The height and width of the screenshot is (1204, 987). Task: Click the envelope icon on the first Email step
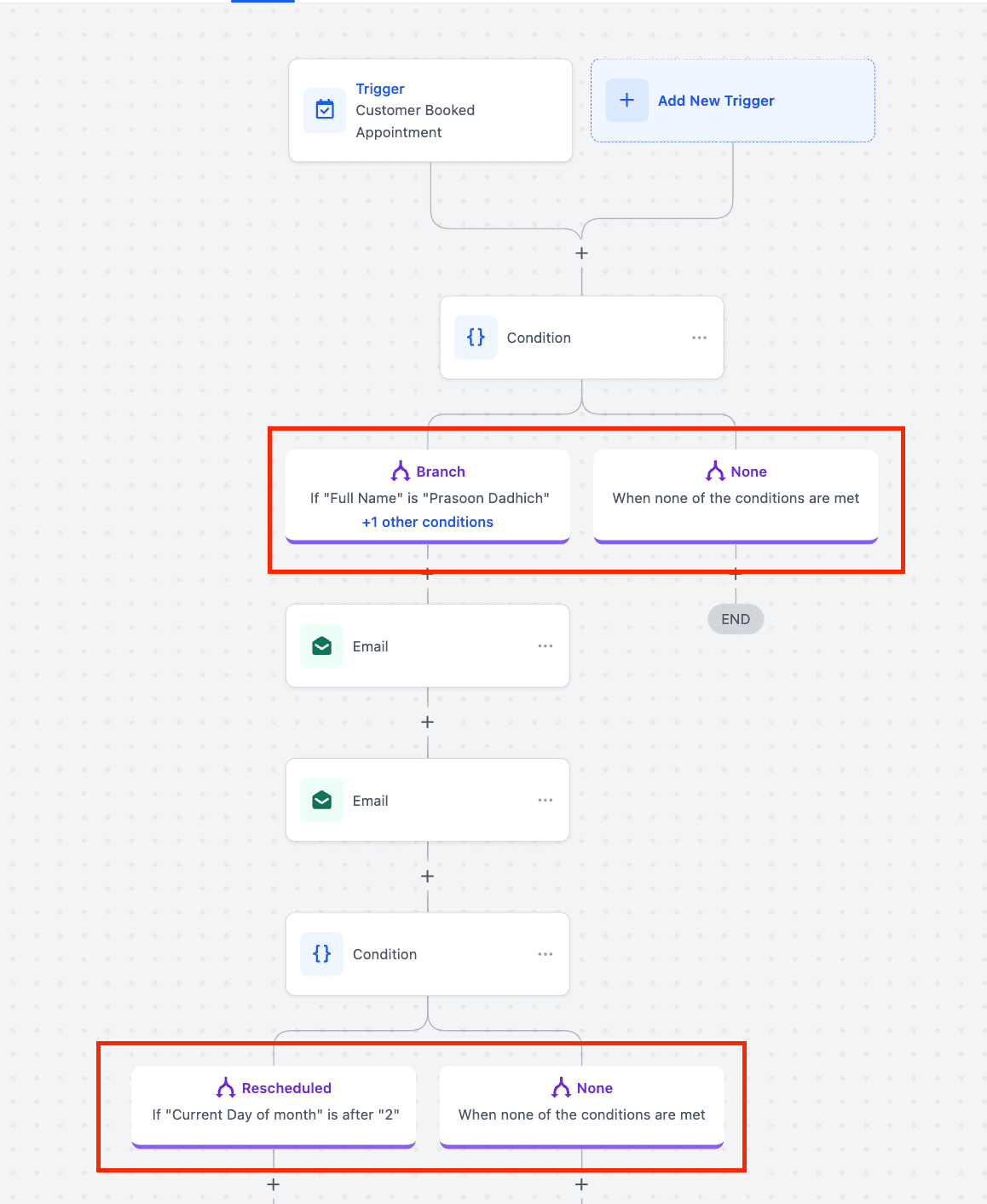pos(322,646)
